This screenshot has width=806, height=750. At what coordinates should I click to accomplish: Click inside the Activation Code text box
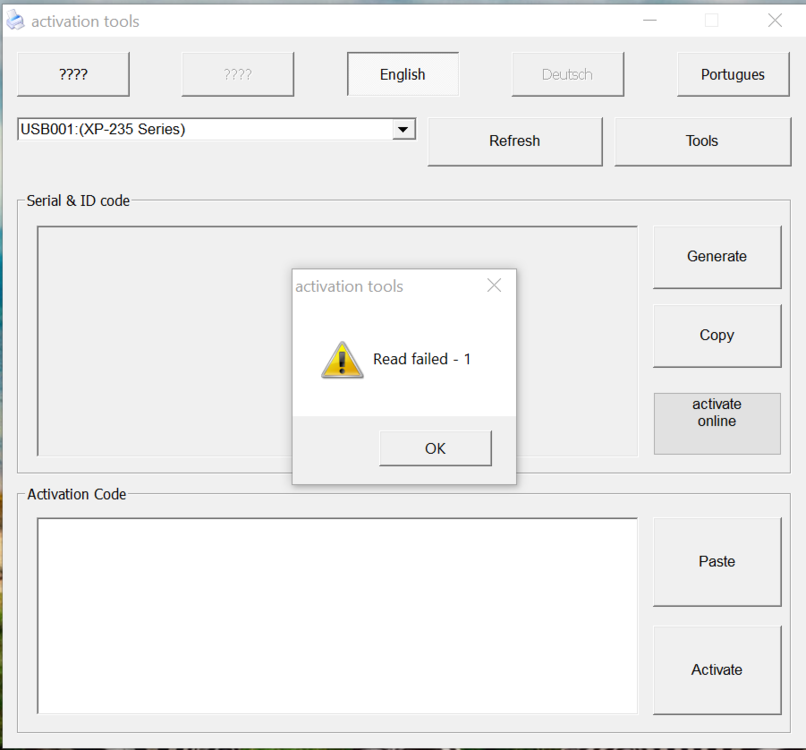(337, 615)
